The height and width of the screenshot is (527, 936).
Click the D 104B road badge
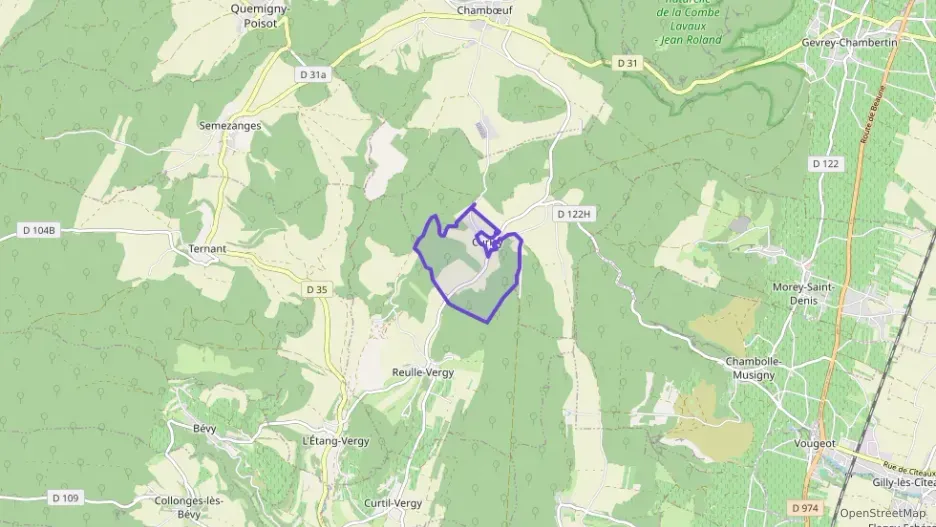point(39,230)
